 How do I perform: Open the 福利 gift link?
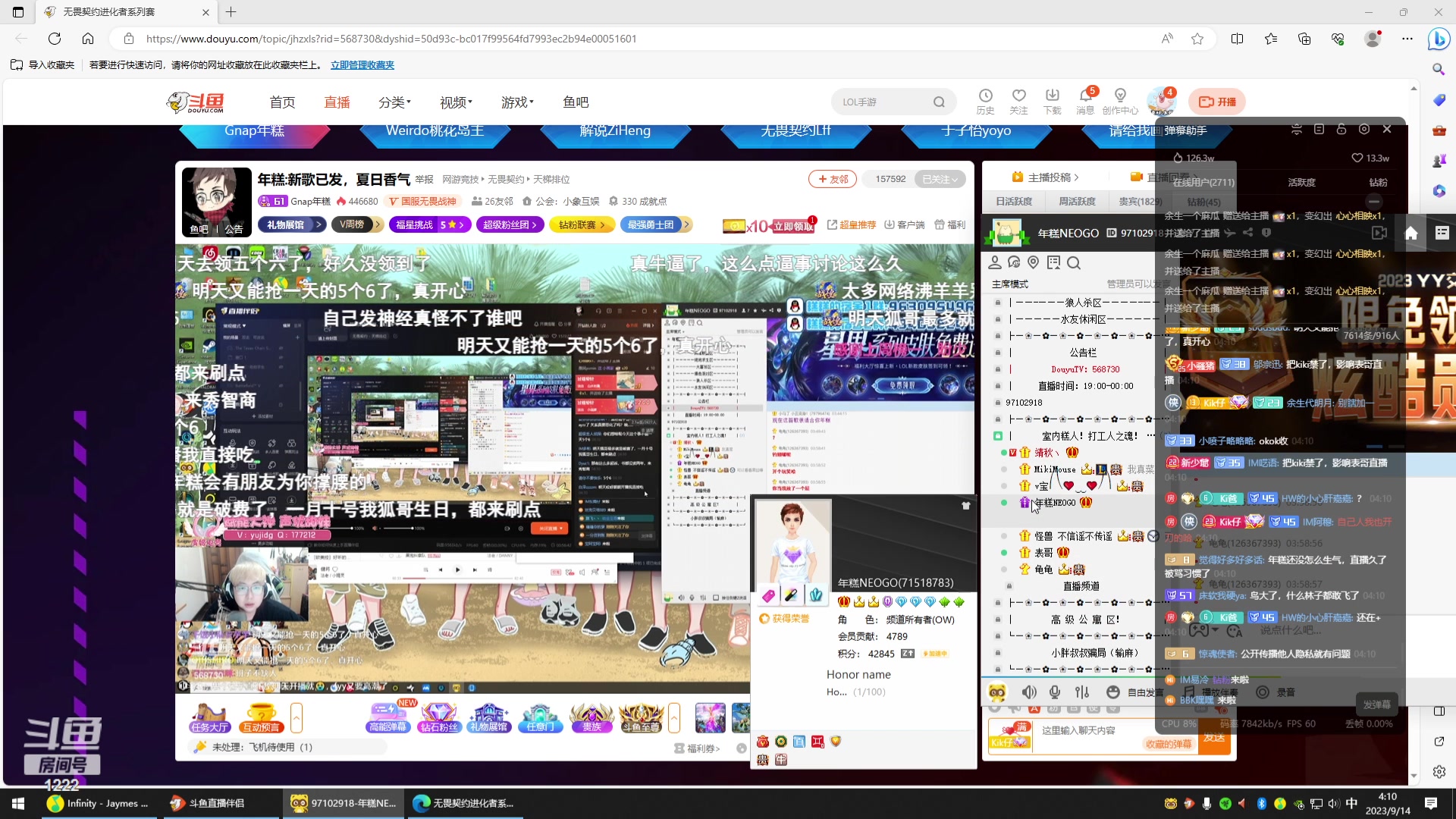pyautogui.click(x=950, y=224)
